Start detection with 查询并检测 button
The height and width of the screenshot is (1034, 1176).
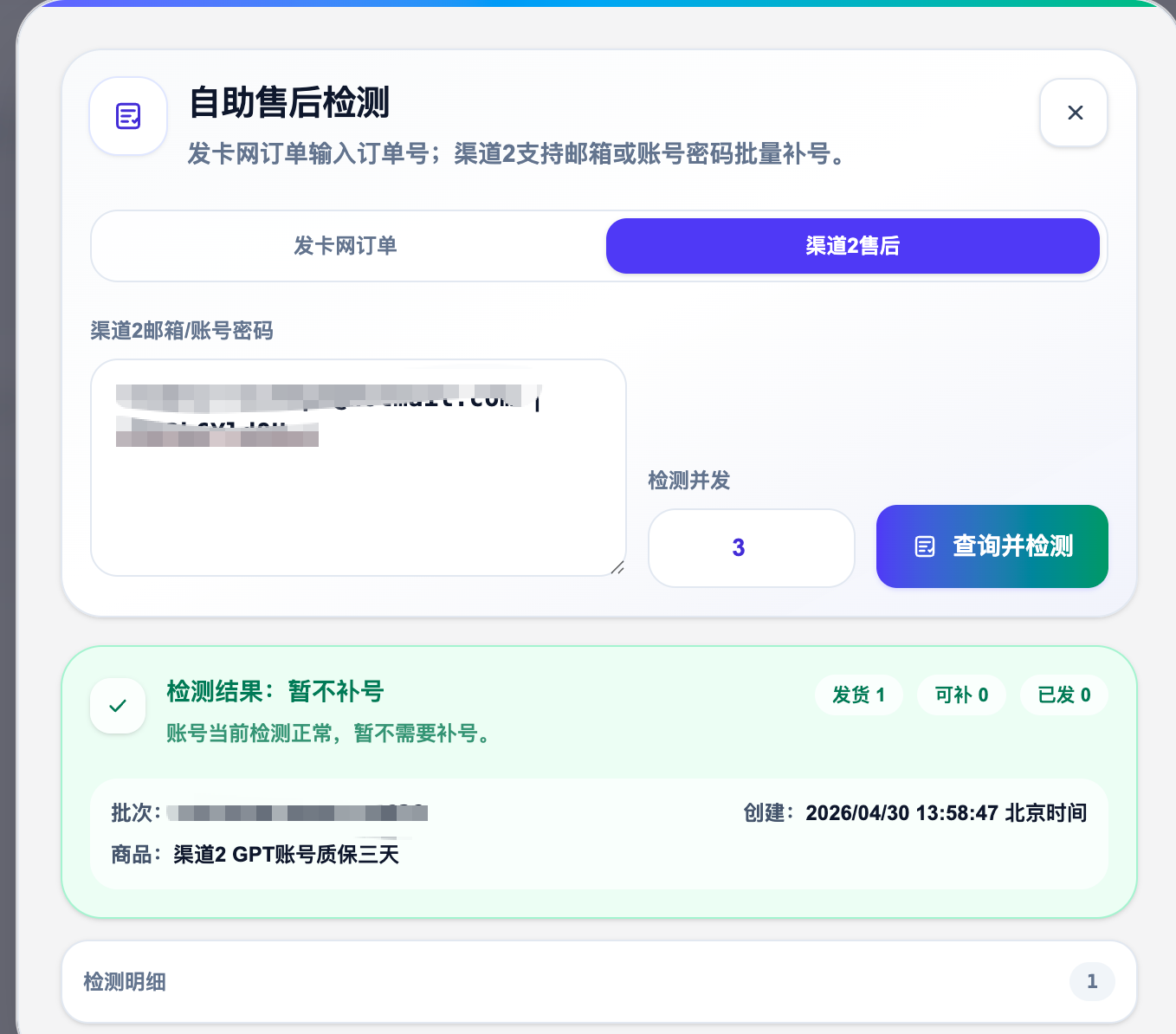(x=992, y=546)
